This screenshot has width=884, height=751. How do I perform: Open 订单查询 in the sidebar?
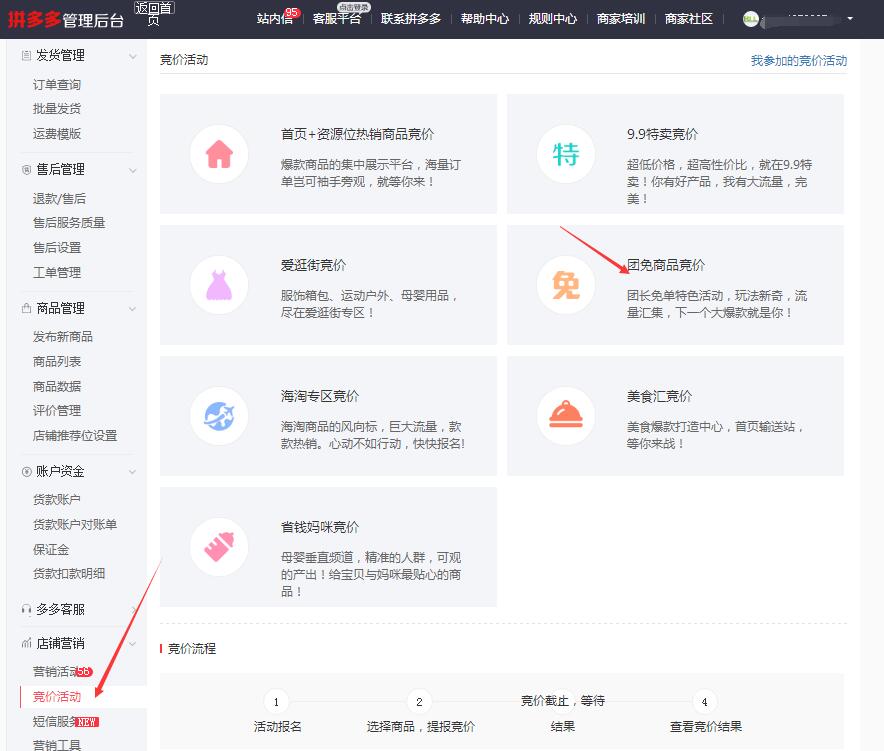(57, 85)
